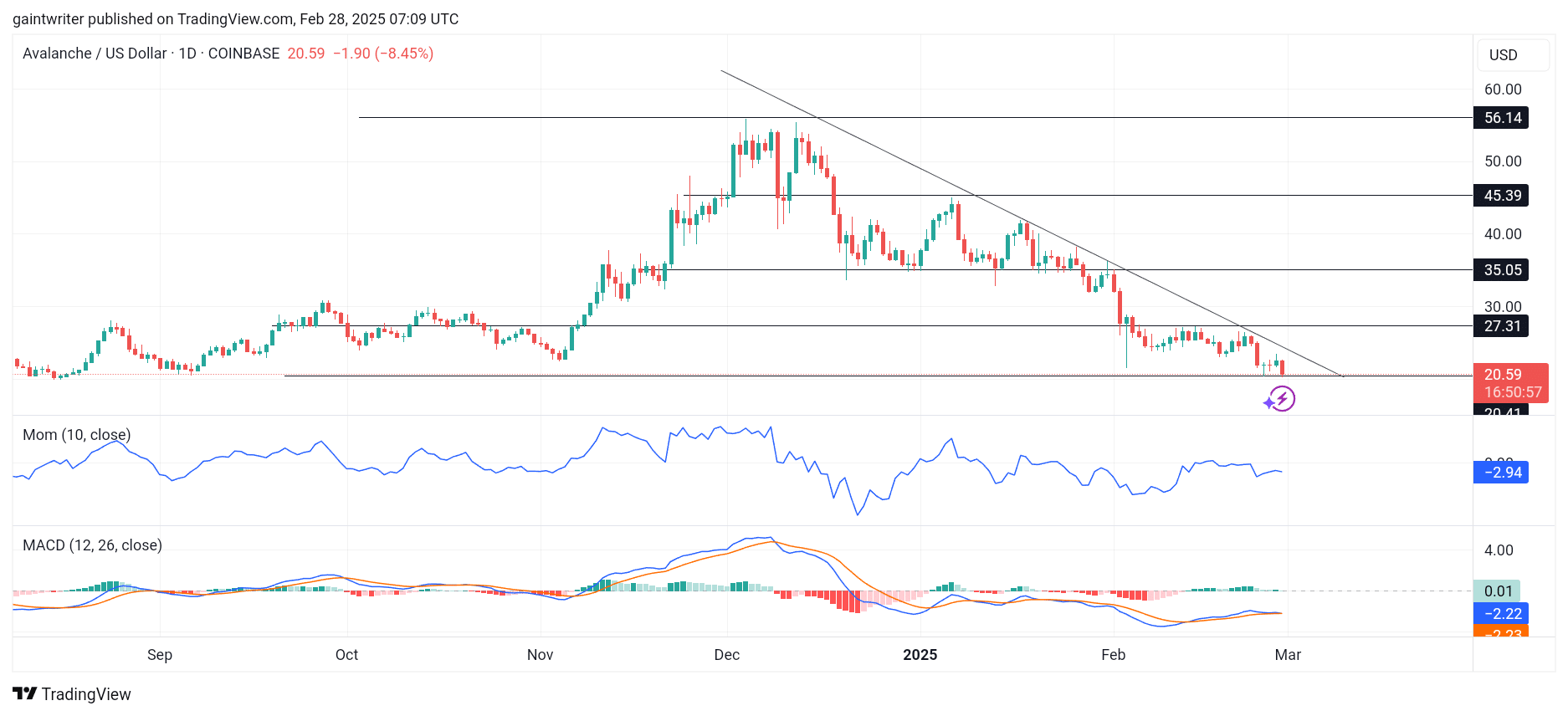
Task: Click the Nov label on time axis
Action: [540, 655]
